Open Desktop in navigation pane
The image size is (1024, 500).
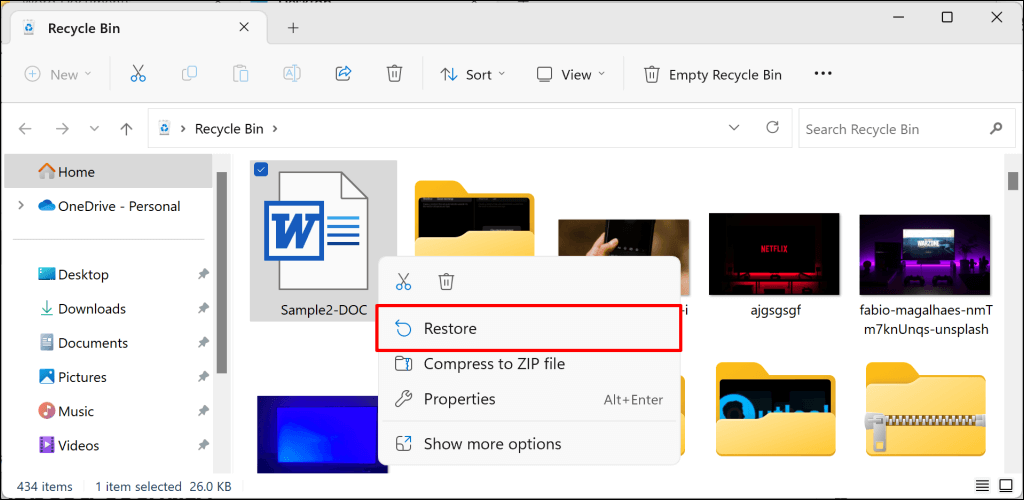[x=83, y=275]
